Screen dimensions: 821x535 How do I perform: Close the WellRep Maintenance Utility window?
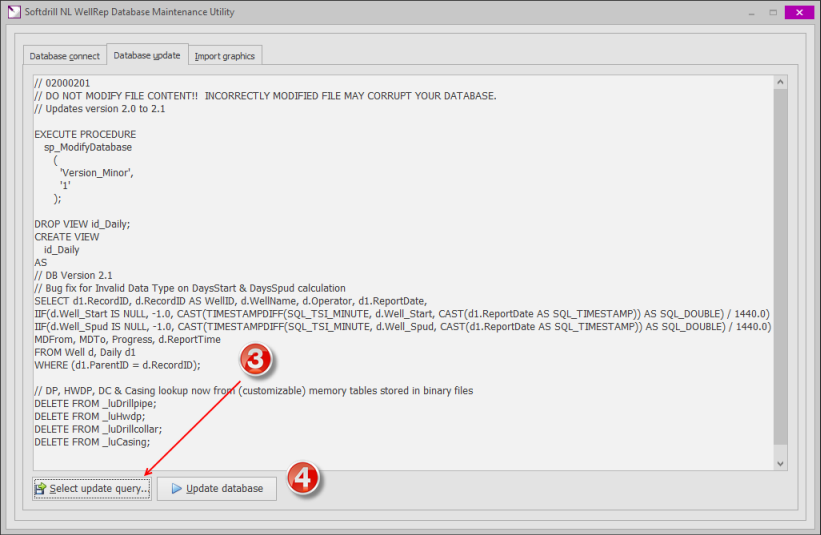click(x=797, y=12)
